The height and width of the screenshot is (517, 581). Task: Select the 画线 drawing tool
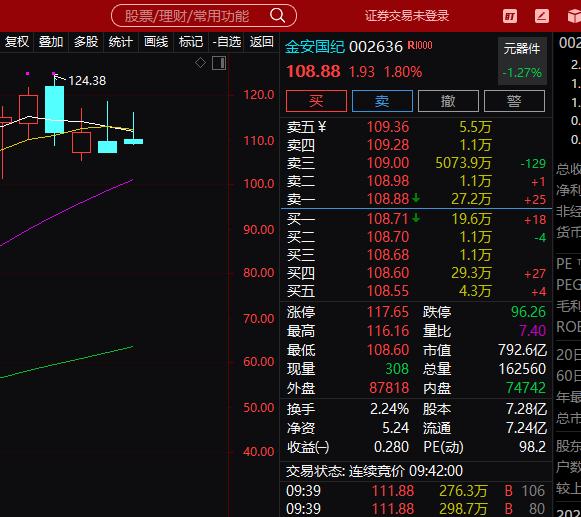click(x=156, y=42)
